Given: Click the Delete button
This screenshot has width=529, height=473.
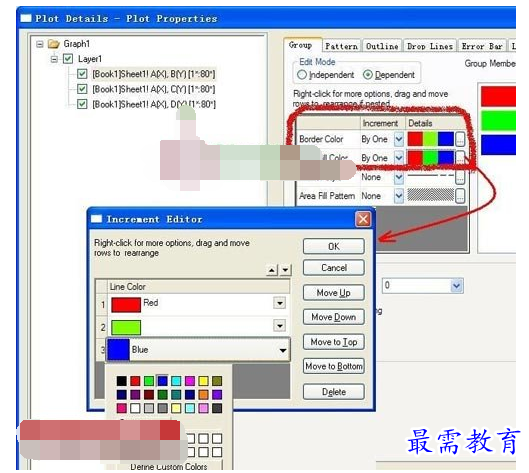Looking at the screenshot, I should (334, 392).
